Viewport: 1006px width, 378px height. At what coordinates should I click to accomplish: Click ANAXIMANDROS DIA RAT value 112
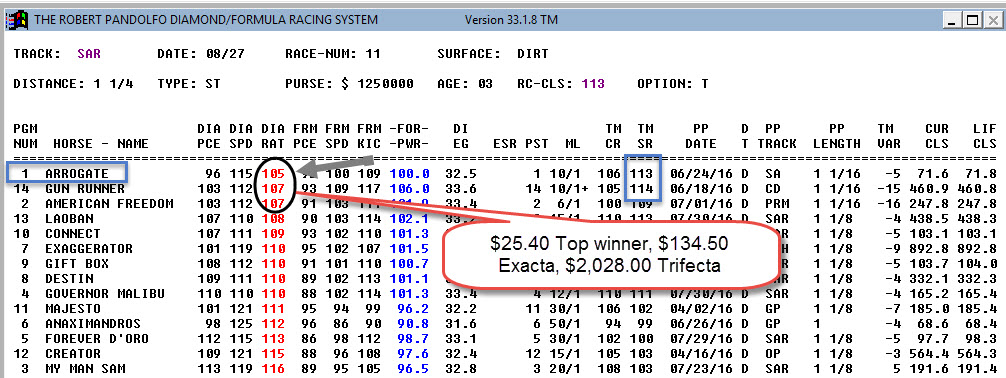pos(273,324)
